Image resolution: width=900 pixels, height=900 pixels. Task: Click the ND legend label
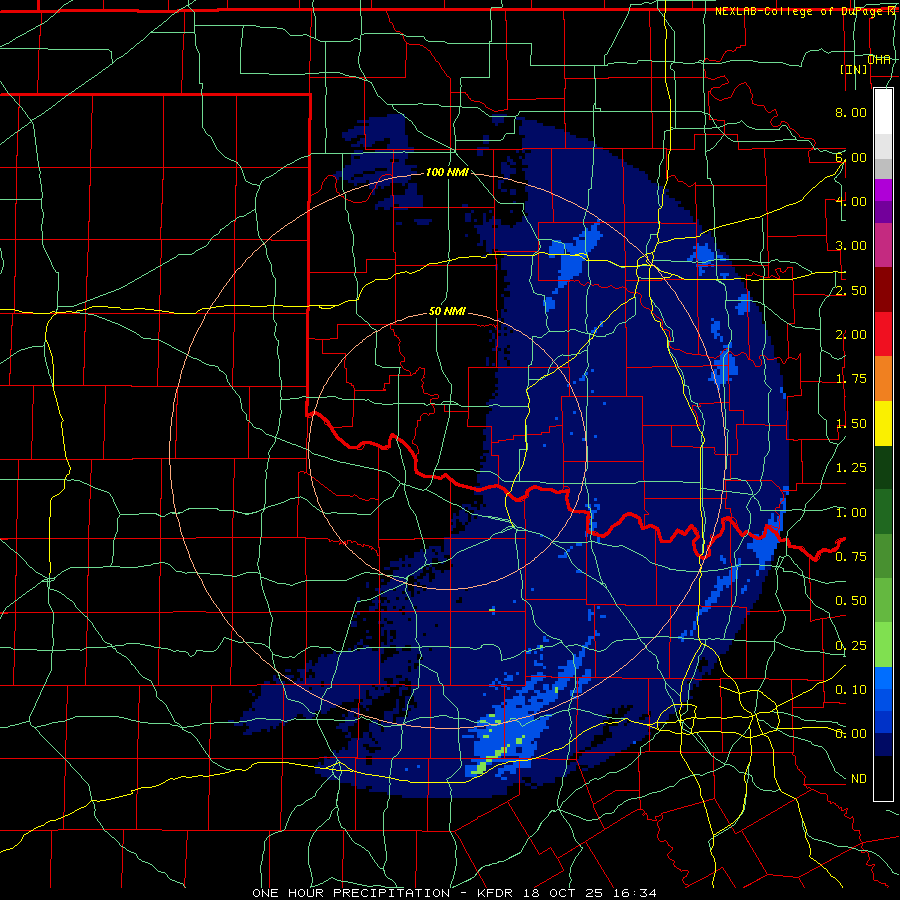[859, 779]
